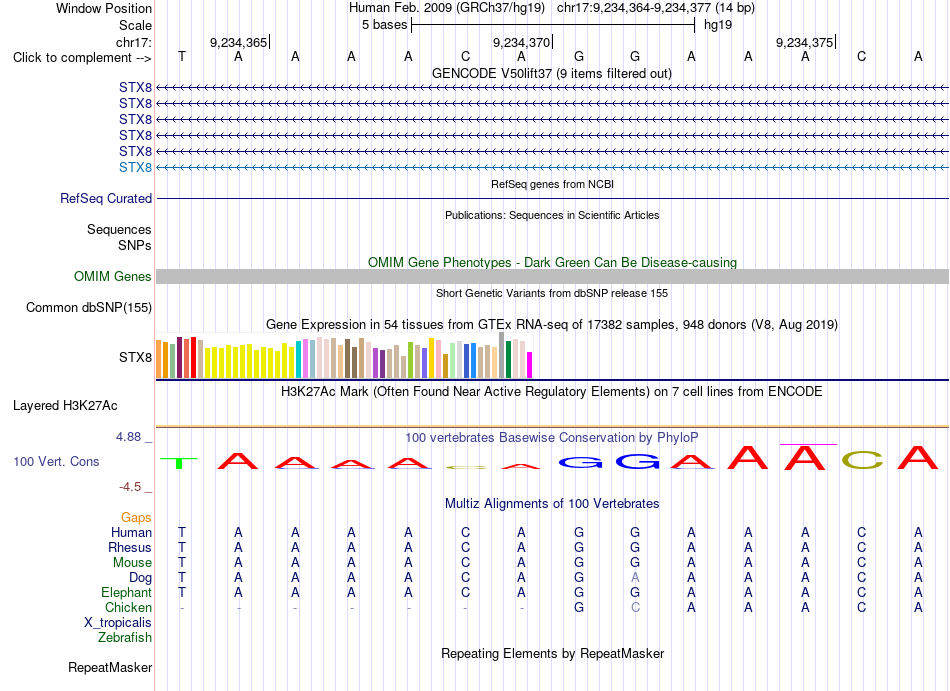Image resolution: width=950 pixels, height=691 pixels.
Task: Click the 'Human' species label
Action: (x=131, y=532)
